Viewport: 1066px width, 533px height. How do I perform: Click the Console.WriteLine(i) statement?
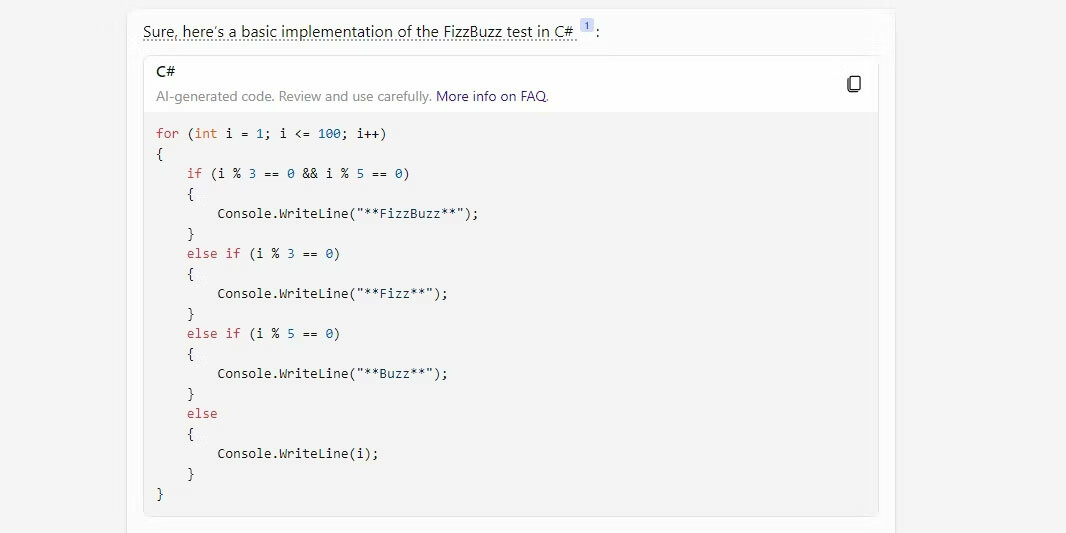298,454
